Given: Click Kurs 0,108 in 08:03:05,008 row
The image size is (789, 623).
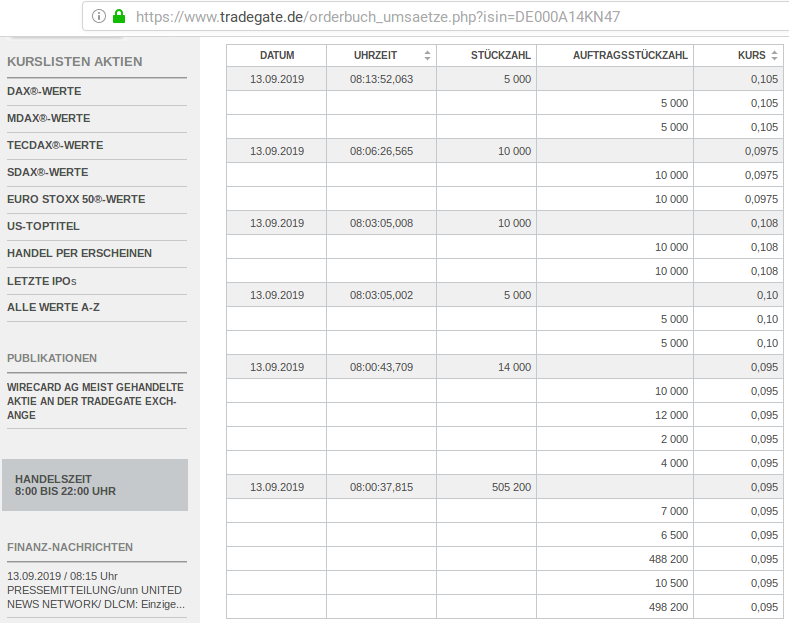Looking at the screenshot, I should coord(764,223).
